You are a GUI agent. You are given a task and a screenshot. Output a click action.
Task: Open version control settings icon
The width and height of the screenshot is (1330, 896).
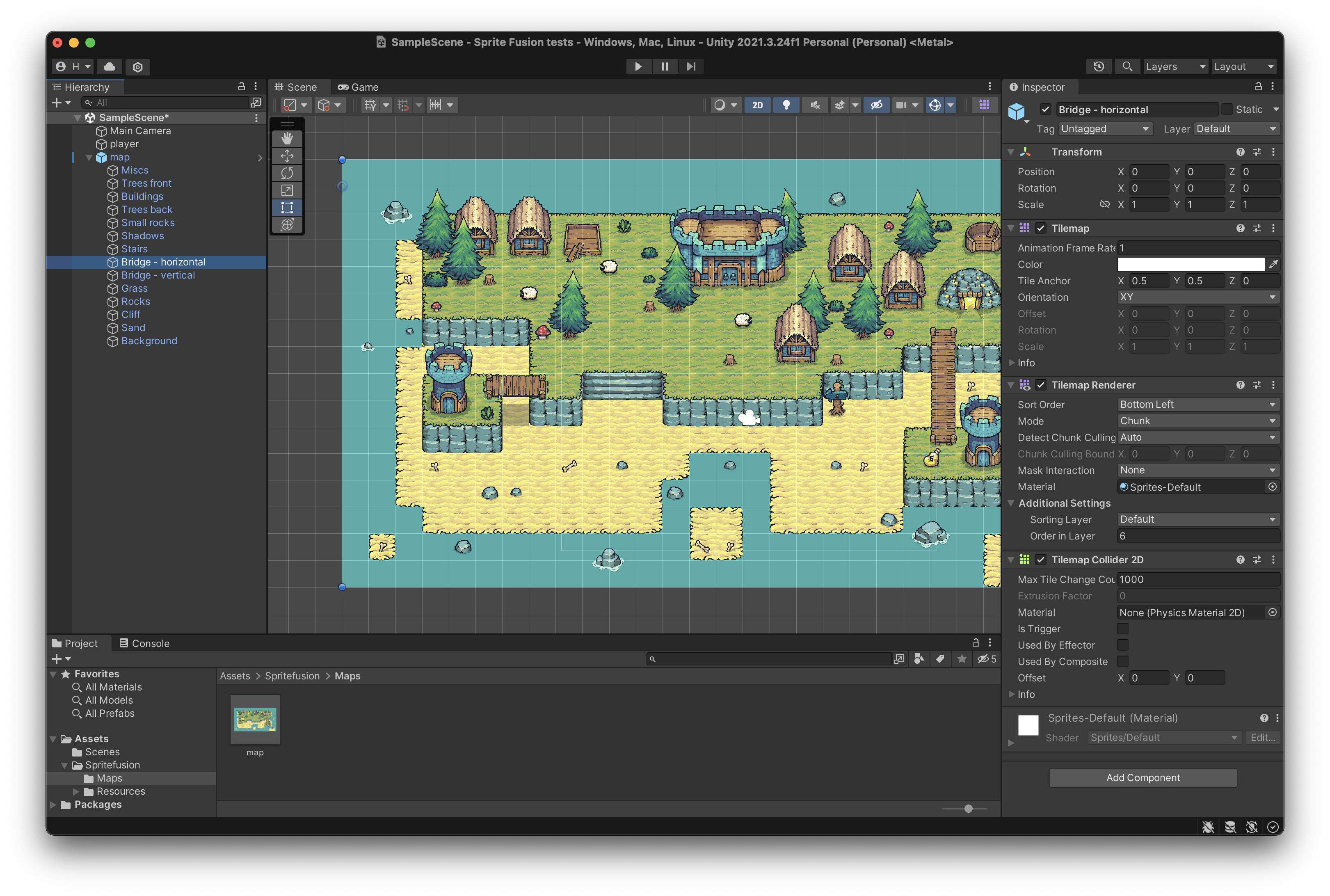[138, 66]
